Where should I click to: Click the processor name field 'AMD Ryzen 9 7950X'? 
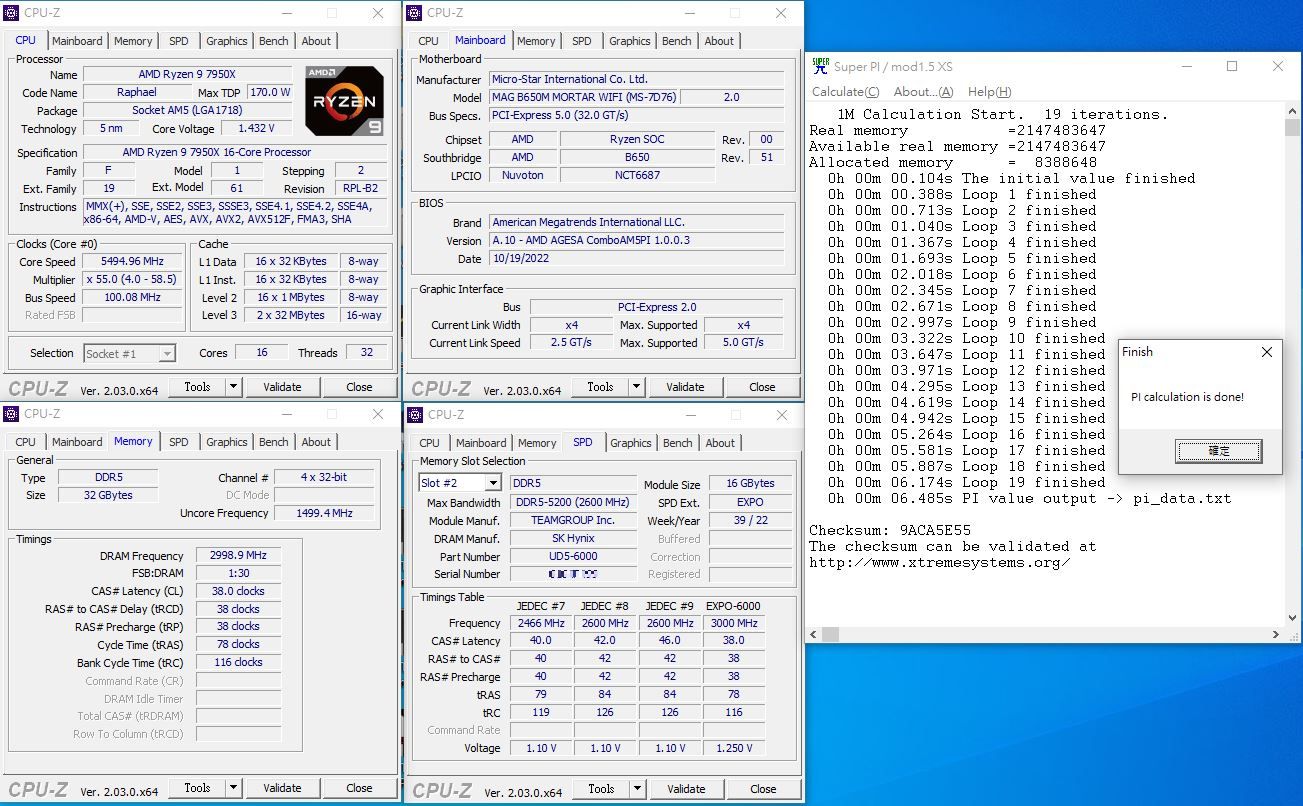[187, 75]
